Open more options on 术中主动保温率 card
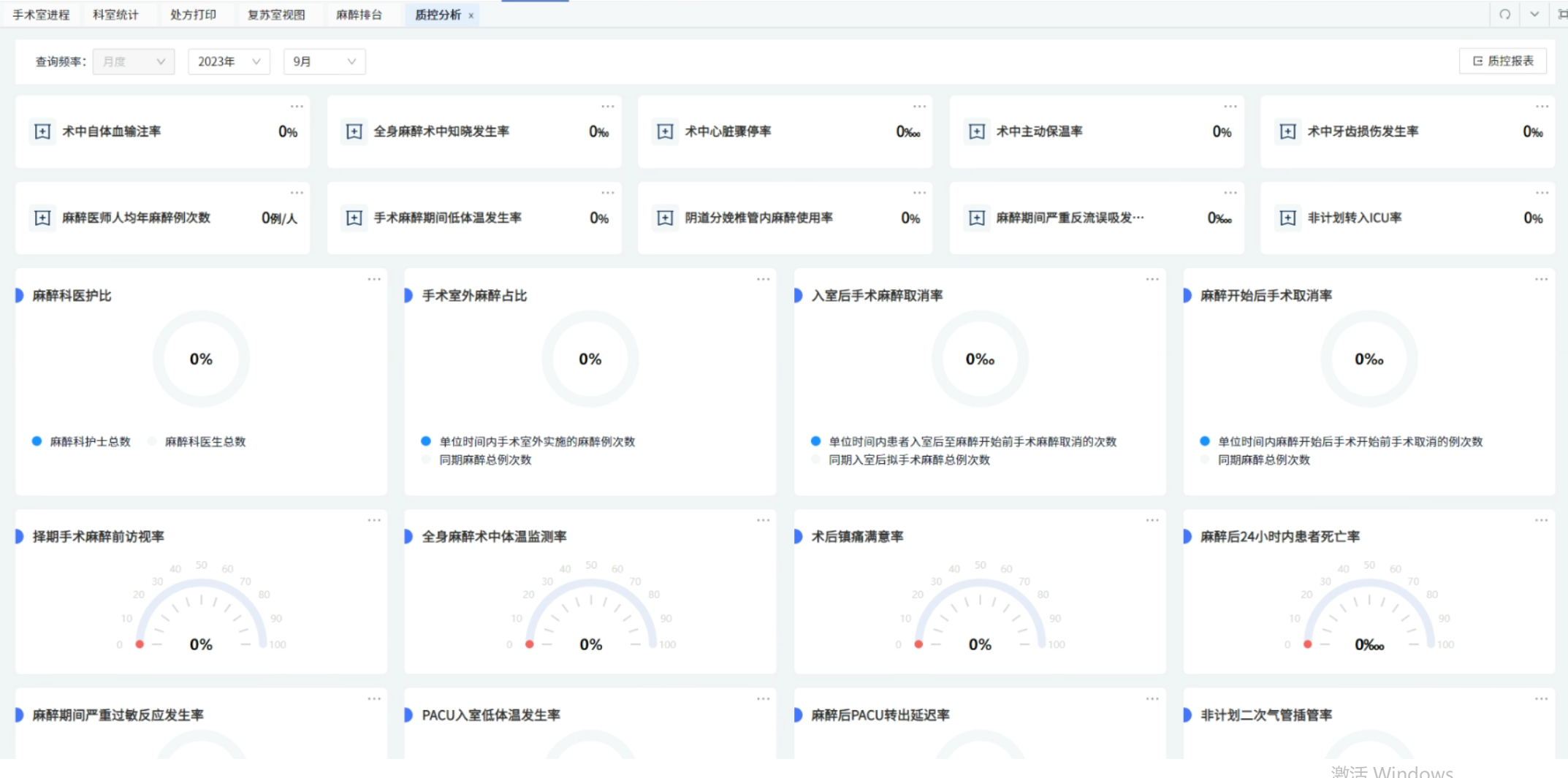 pos(1230,107)
